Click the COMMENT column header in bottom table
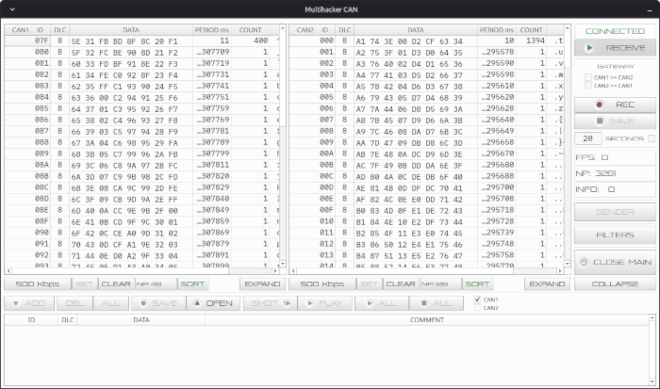Screen dimensions: 660x389 coord(427,320)
